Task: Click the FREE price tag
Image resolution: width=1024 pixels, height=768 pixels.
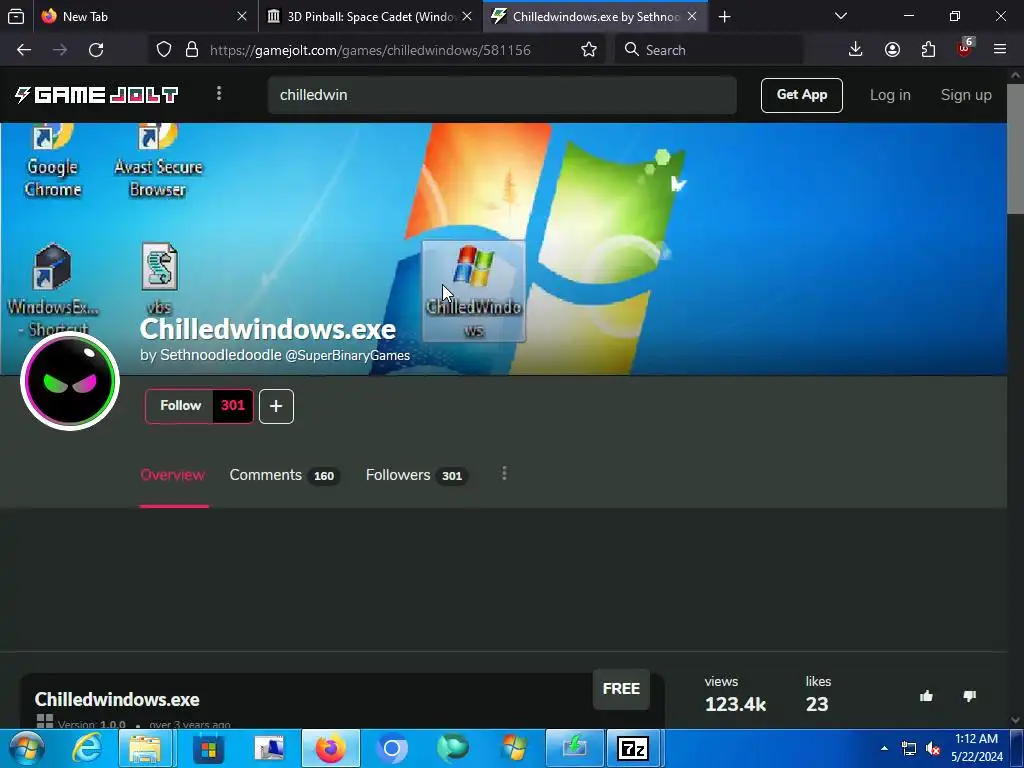Action: [x=621, y=689]
